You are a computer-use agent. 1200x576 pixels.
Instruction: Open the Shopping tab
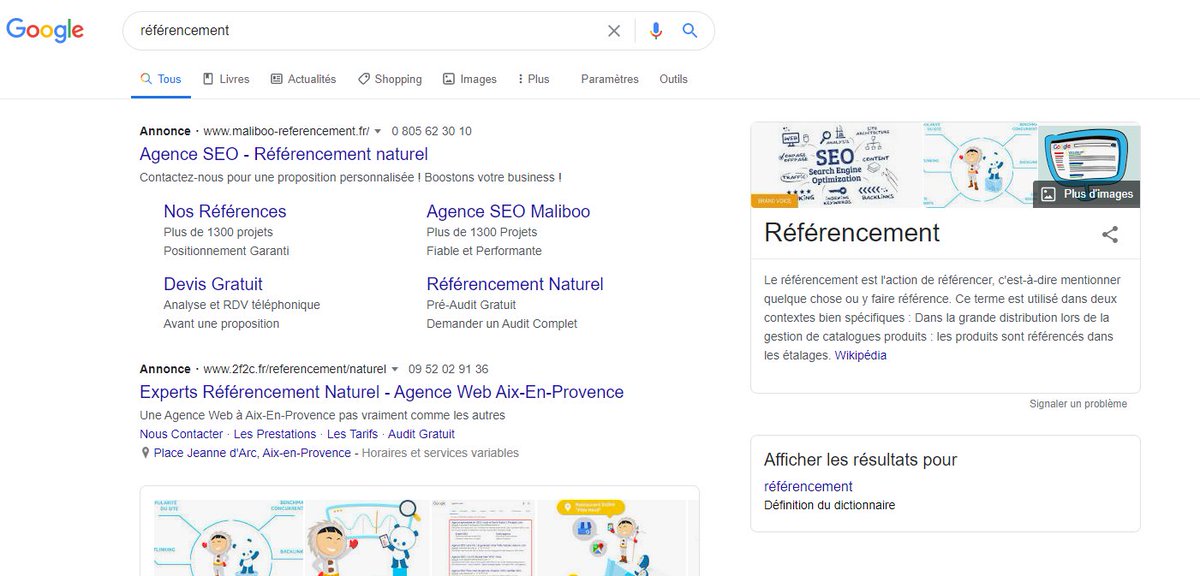390,79
